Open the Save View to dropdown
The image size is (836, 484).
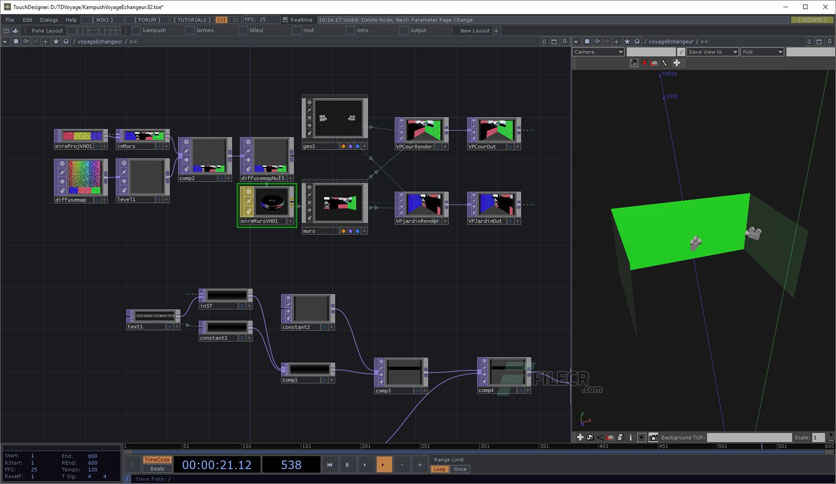[712, 52]
